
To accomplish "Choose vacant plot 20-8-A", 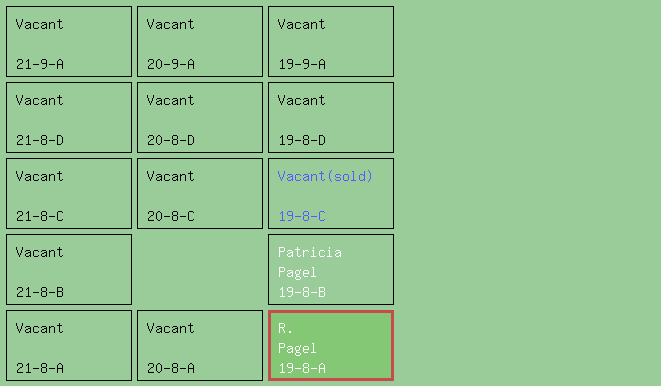I will pyautogui.click(x=200, y=346).
